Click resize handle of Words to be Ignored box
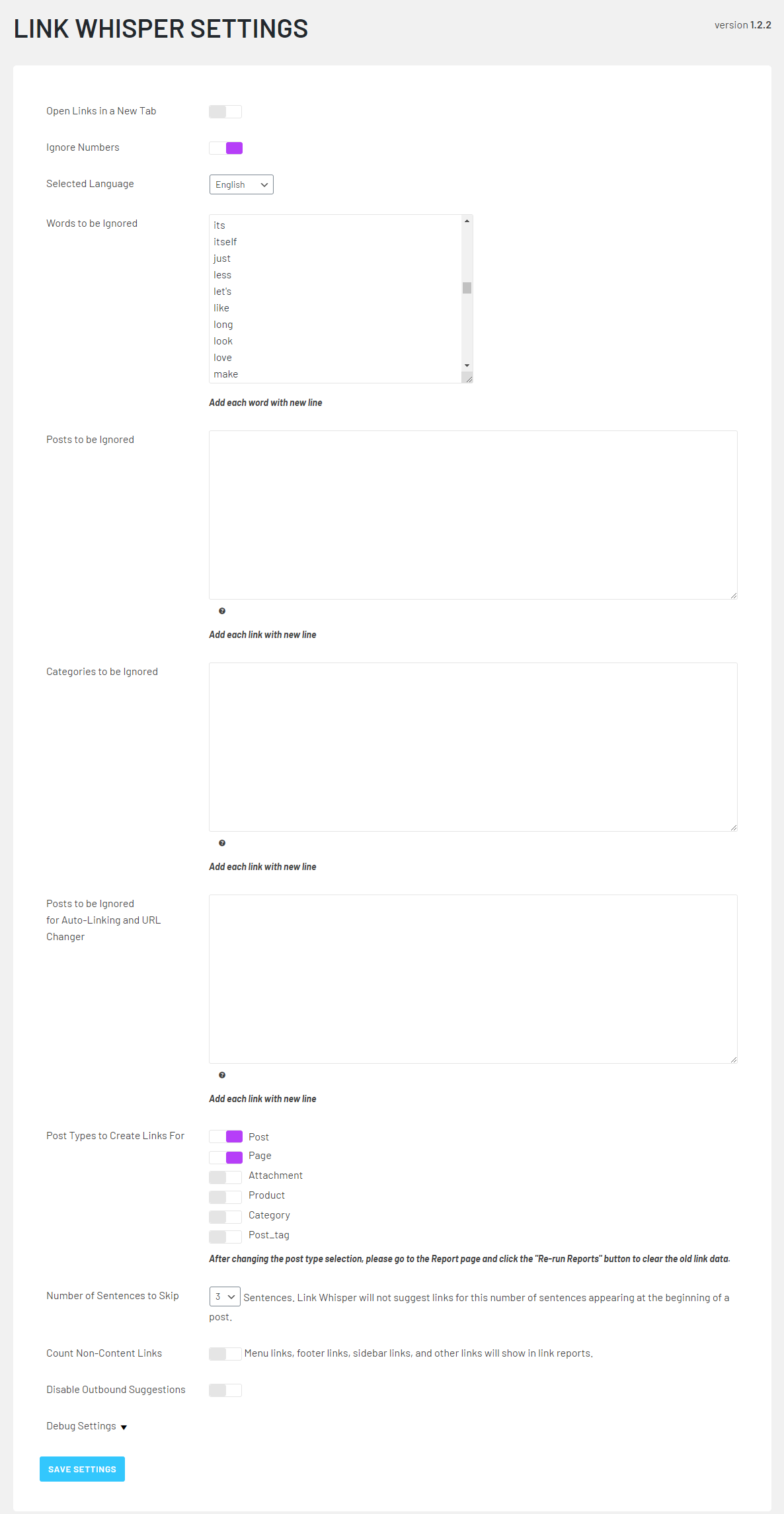Screen dimensions: 784x1514 468,378
